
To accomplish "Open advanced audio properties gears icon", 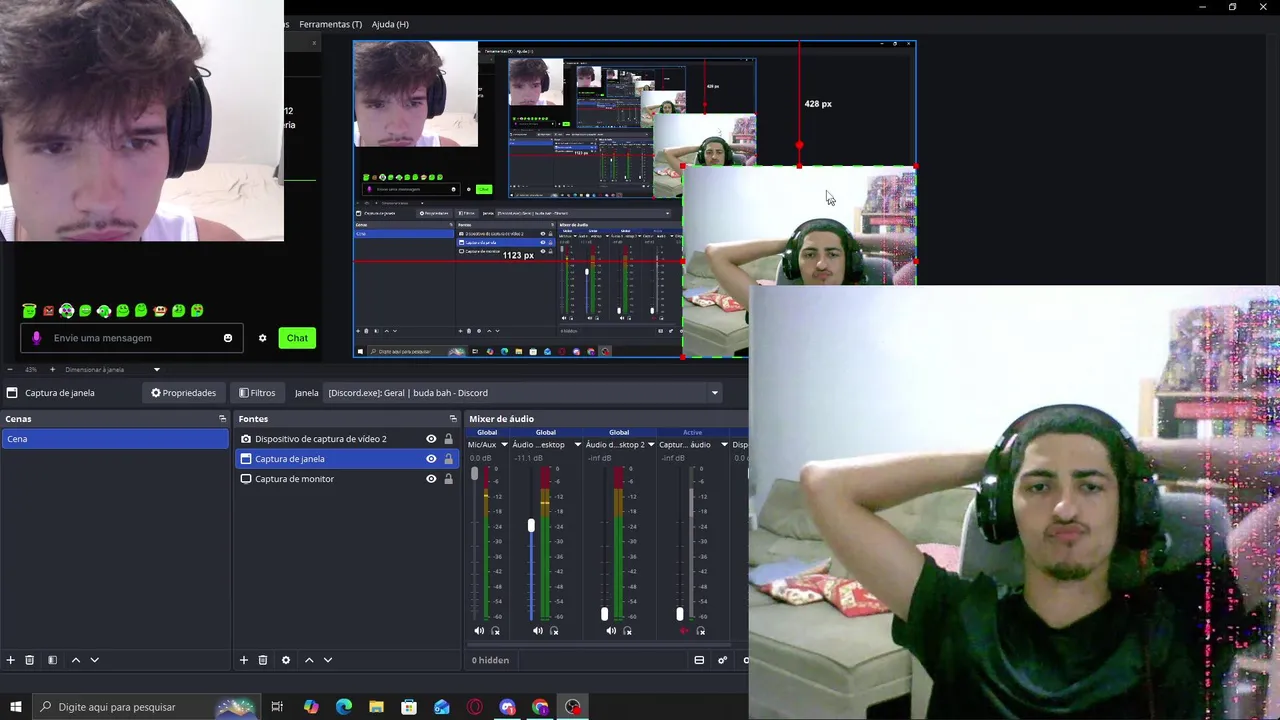I will coord(722,660).
